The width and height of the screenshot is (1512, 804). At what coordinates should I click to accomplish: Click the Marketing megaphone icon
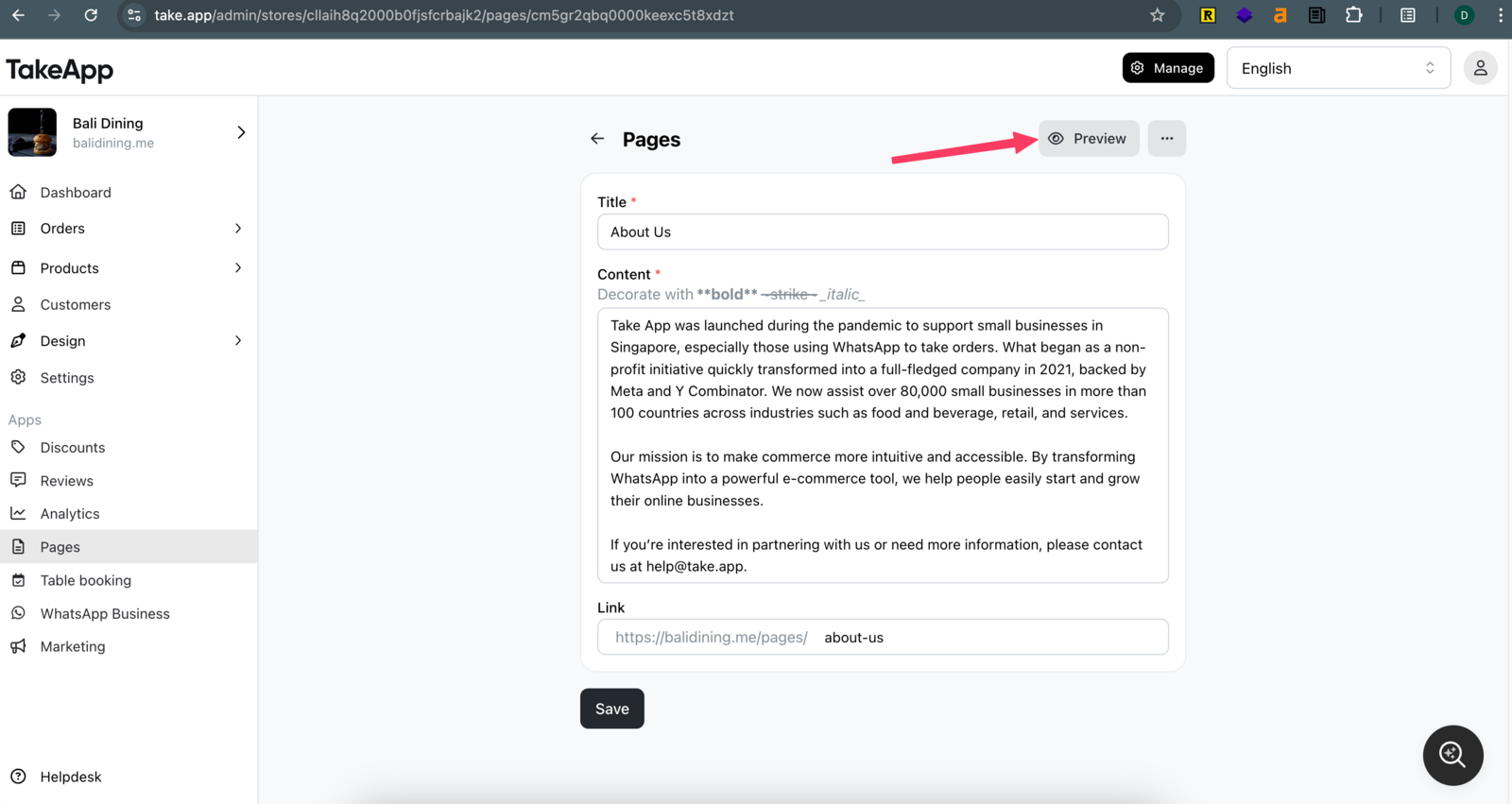coord(18,646)
